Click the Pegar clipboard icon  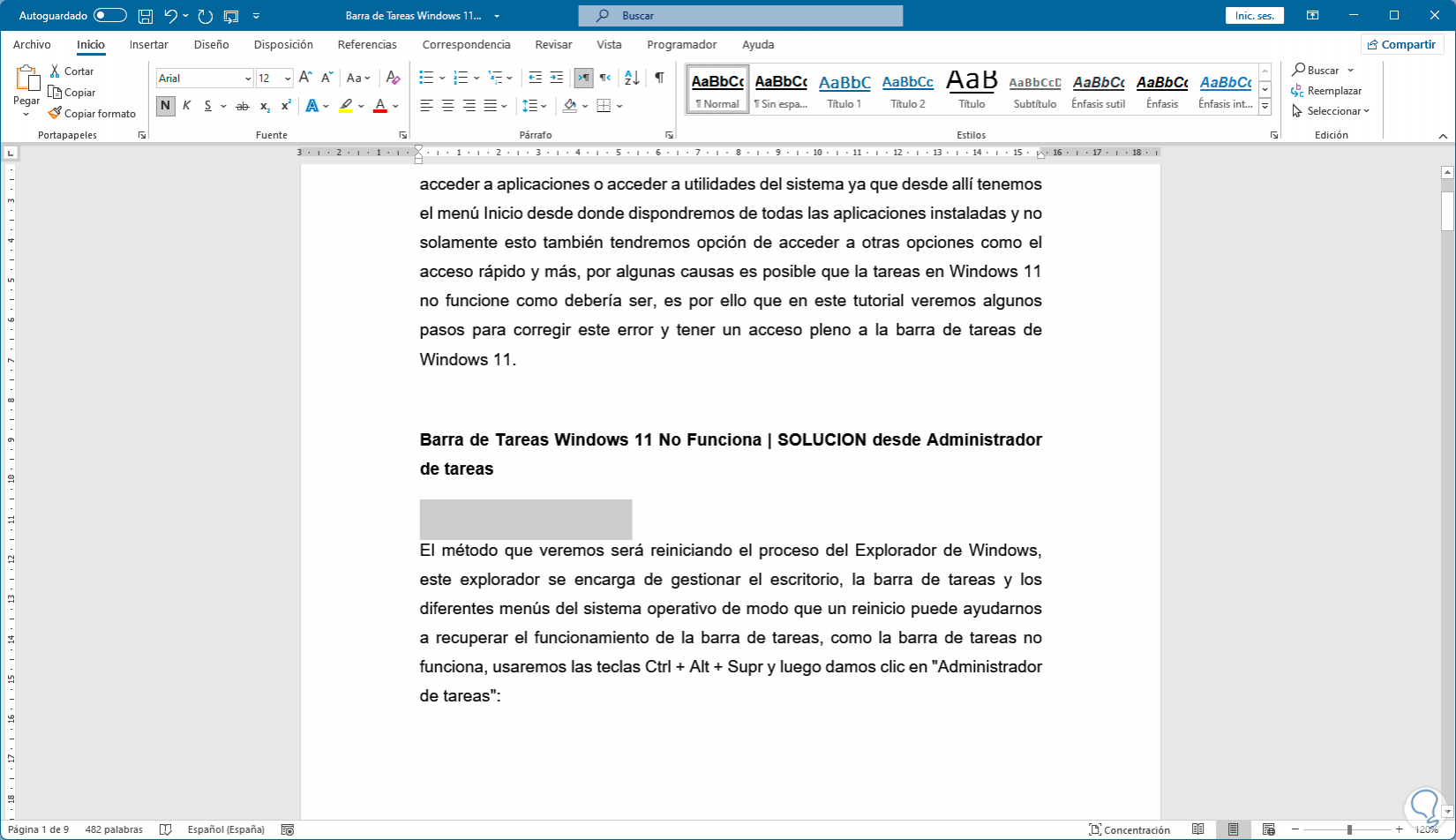(x=26, y=79)
